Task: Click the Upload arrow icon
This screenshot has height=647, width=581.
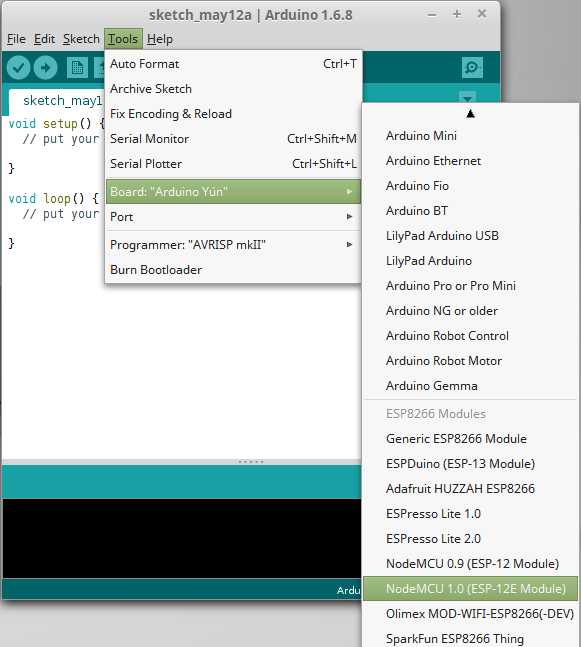Action: tap(45, 67)
